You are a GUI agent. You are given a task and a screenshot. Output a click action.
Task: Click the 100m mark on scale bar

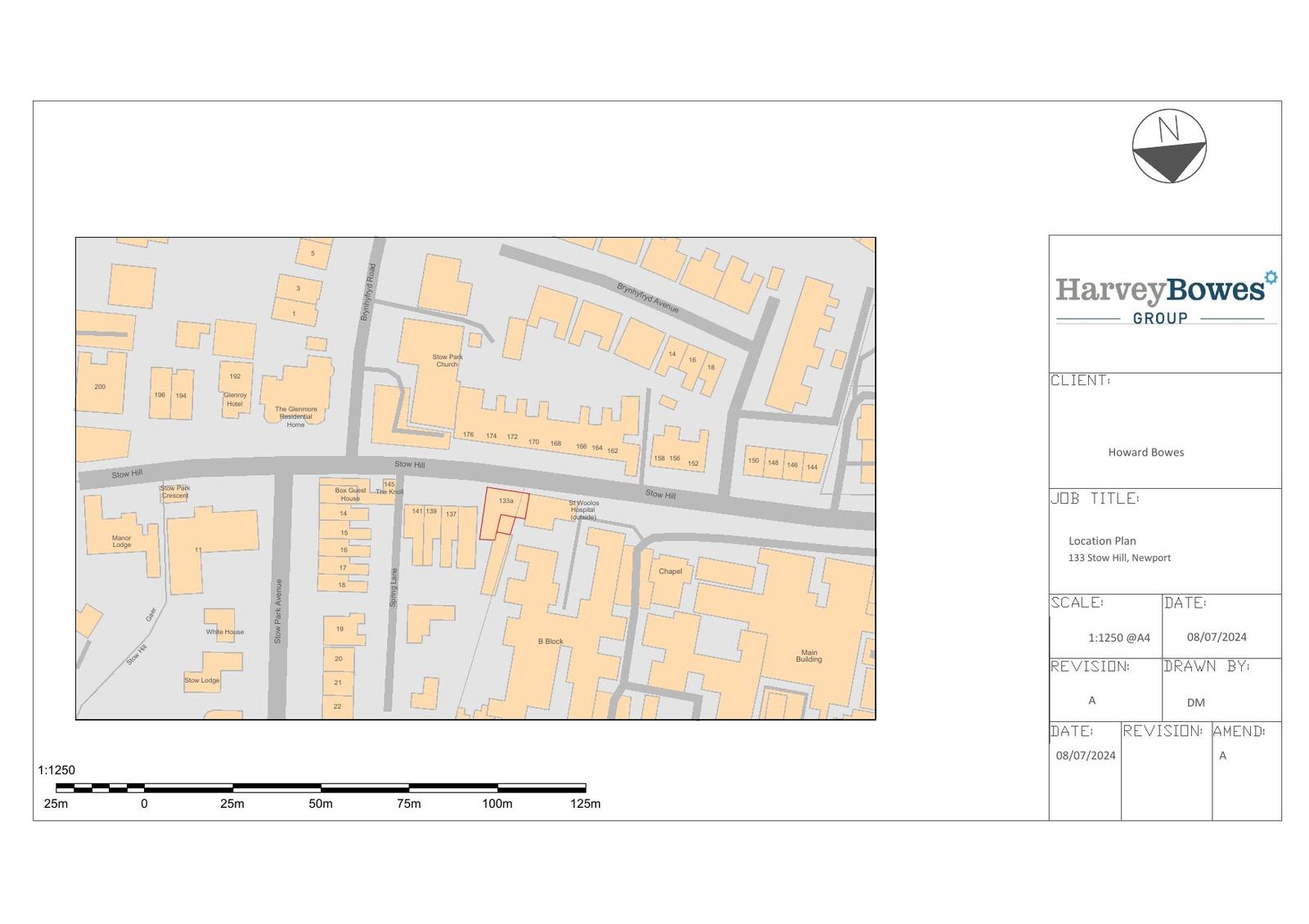[497, 804]
